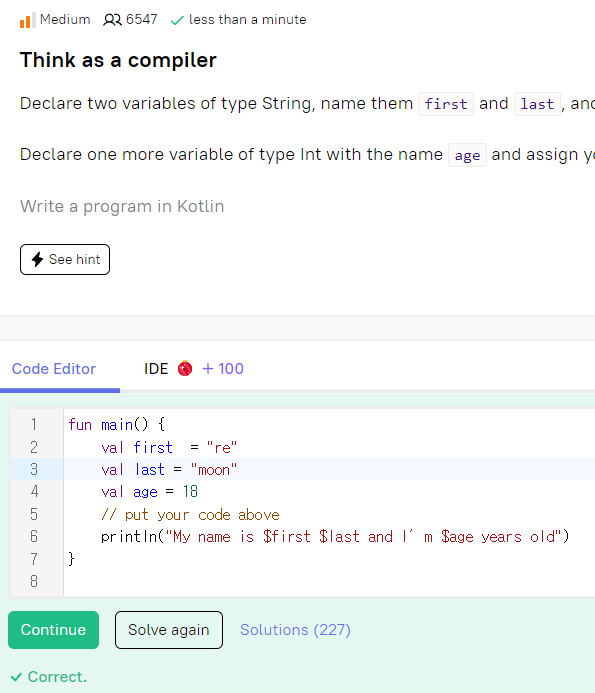Click the Solve again button
Image resolution: width=595 pixels, height=693 pixels.
pyautogui.click(x=169, y=630)
